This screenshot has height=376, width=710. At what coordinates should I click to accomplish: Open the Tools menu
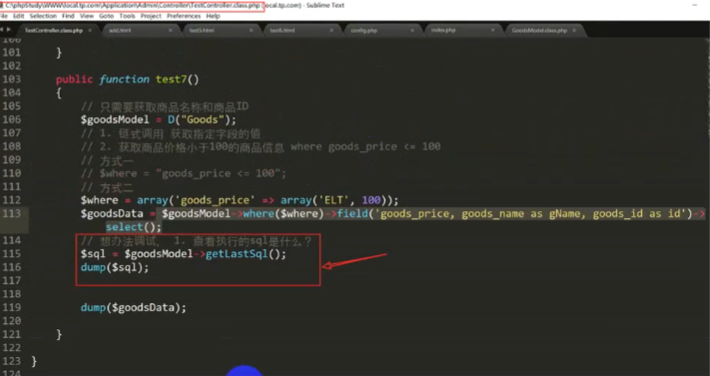coord(127,16)
